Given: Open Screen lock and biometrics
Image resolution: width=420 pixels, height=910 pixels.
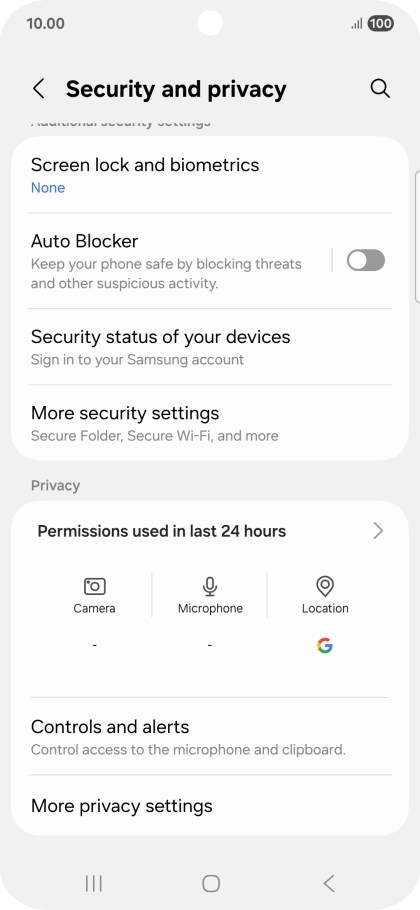Looking at the screenshot, I should 210,175.
